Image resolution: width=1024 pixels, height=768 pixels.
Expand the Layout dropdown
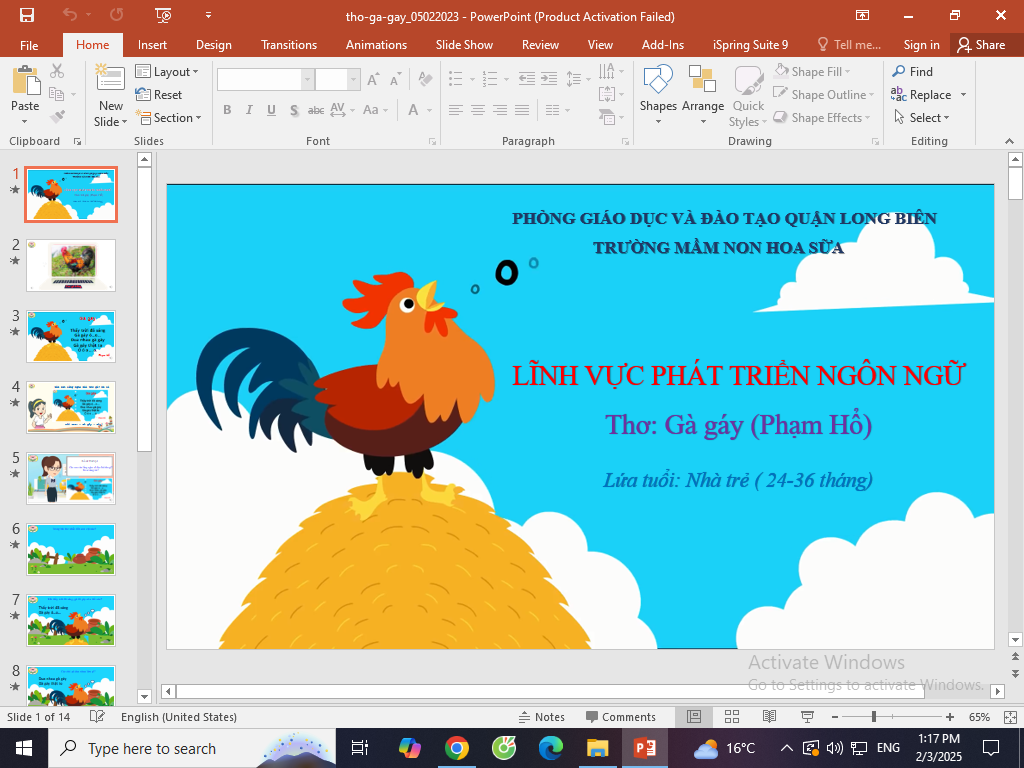(x=167, y=72)
